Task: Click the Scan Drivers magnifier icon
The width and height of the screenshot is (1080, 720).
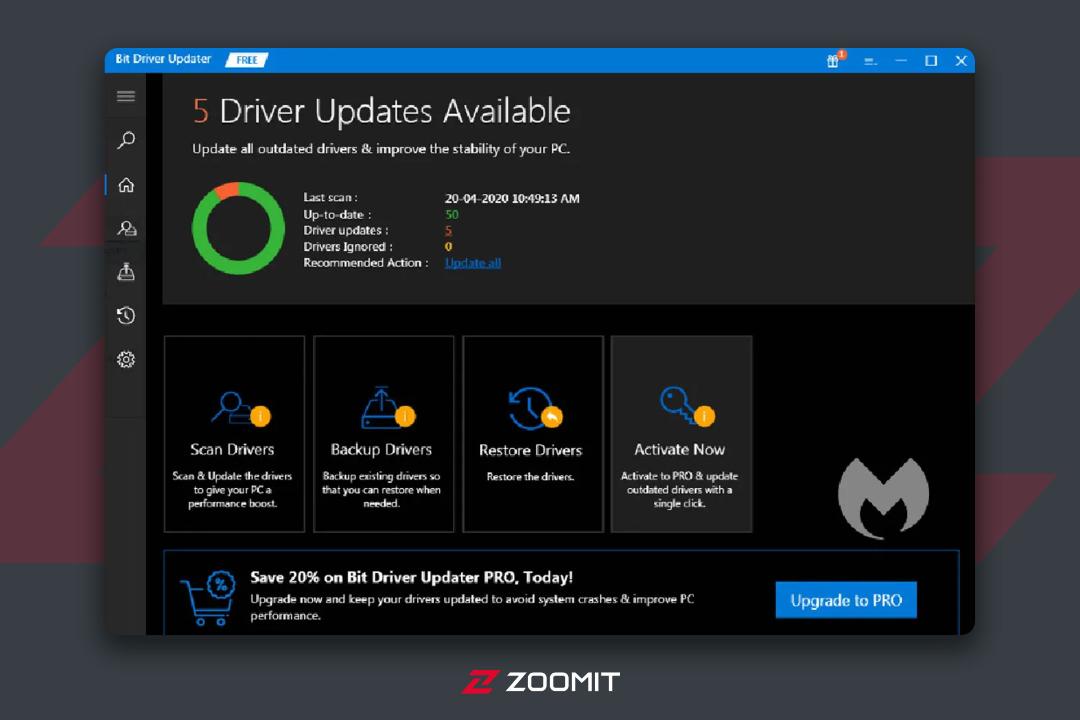Action: (240, 409)
